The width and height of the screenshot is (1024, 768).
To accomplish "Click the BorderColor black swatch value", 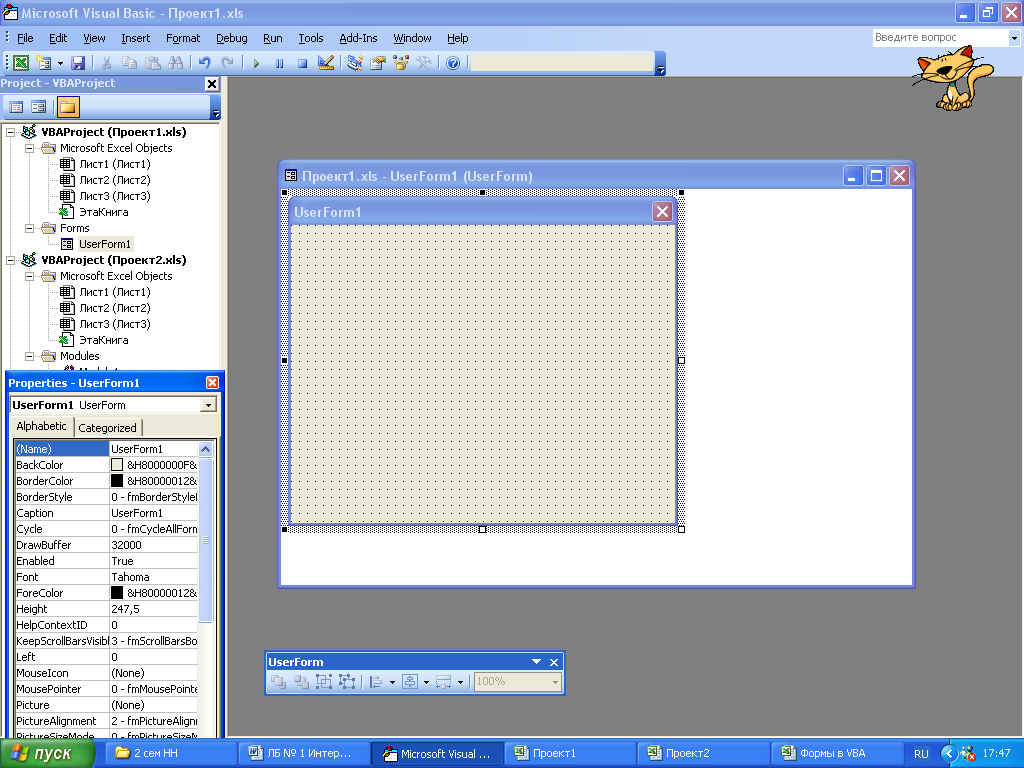I will [x=117, y=481].
